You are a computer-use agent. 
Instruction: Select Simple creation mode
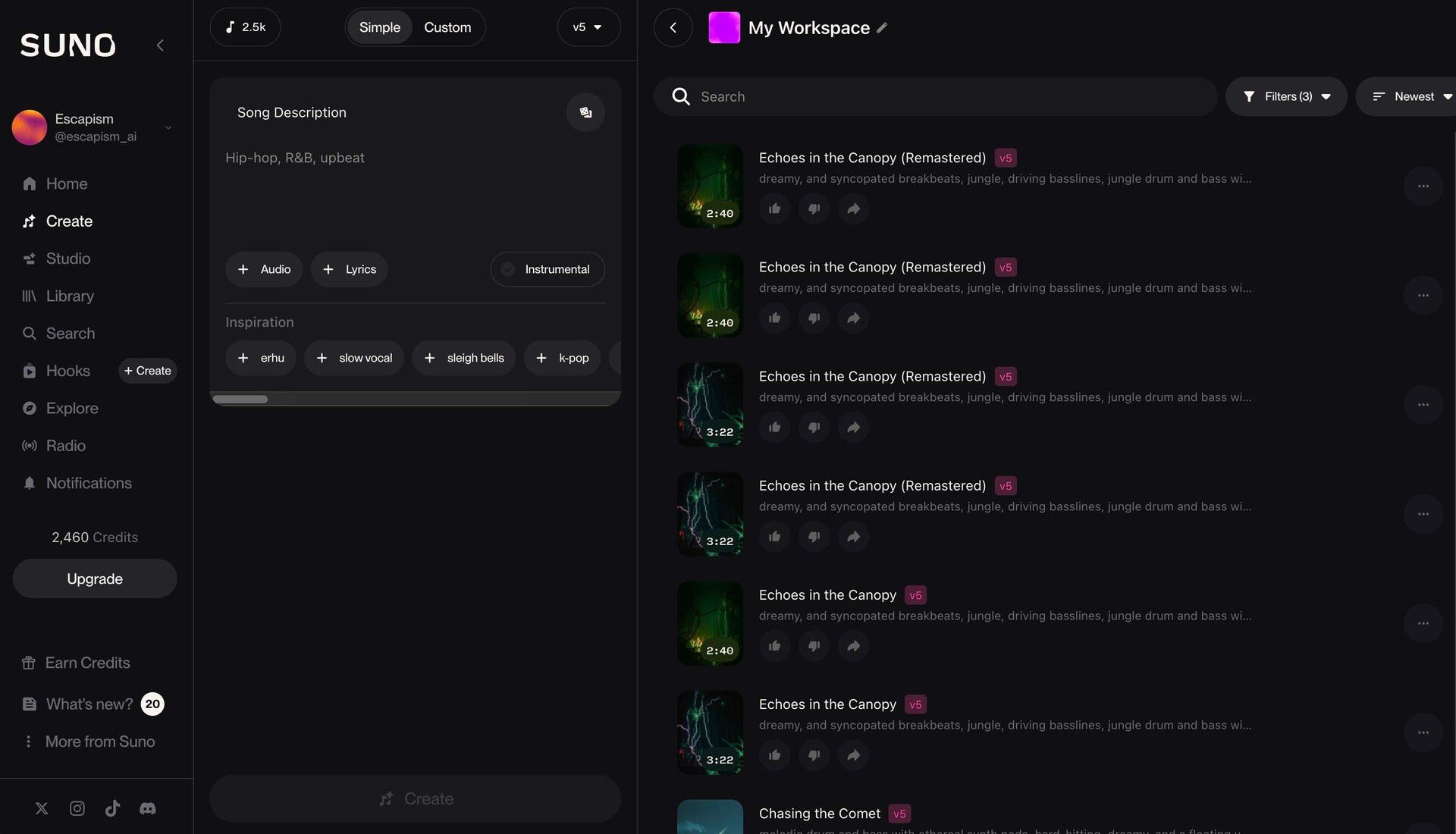pyautogui.click(x=379, y=27)
